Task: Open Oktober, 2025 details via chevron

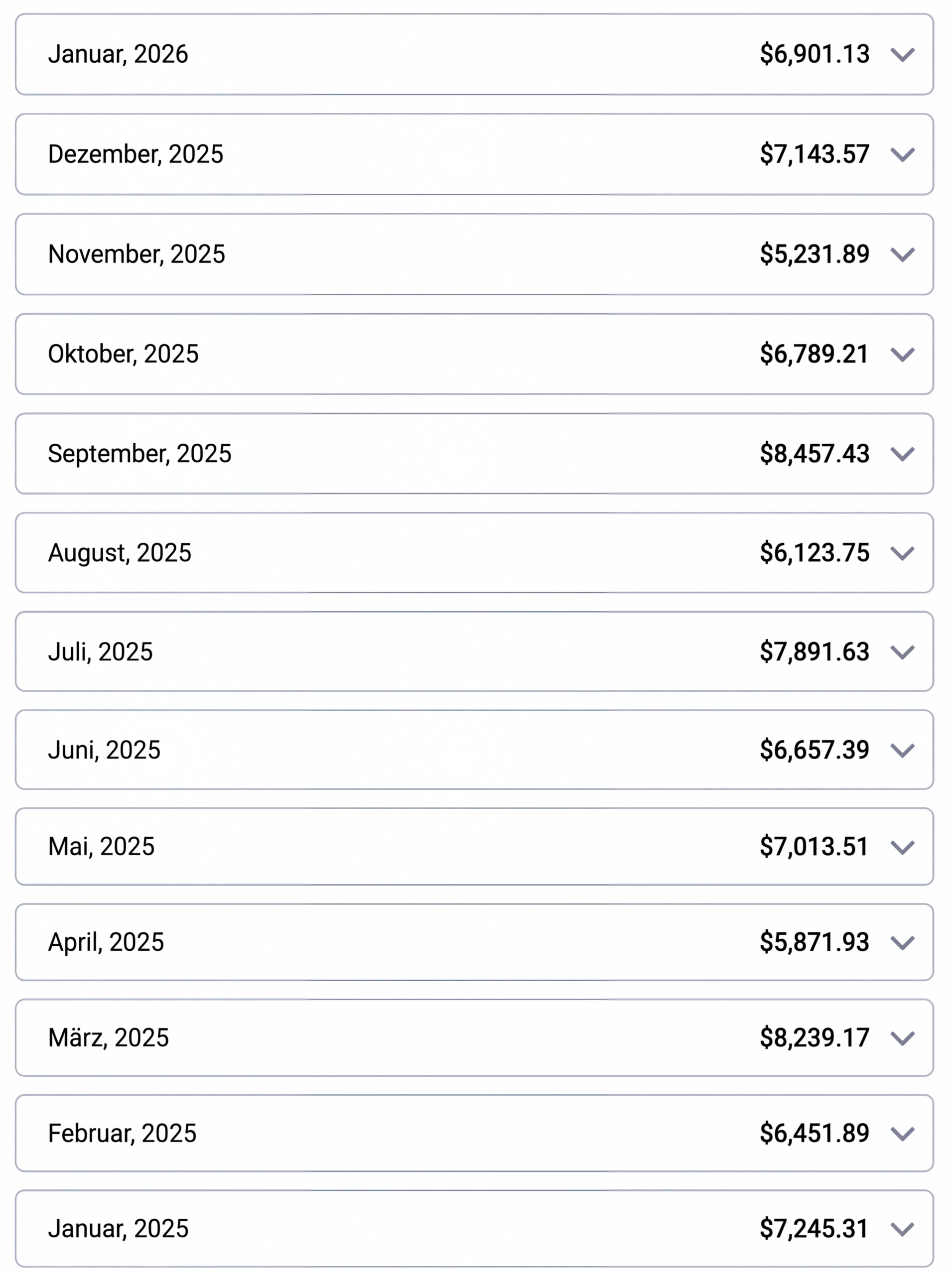Action: click(x=902, y=354)
